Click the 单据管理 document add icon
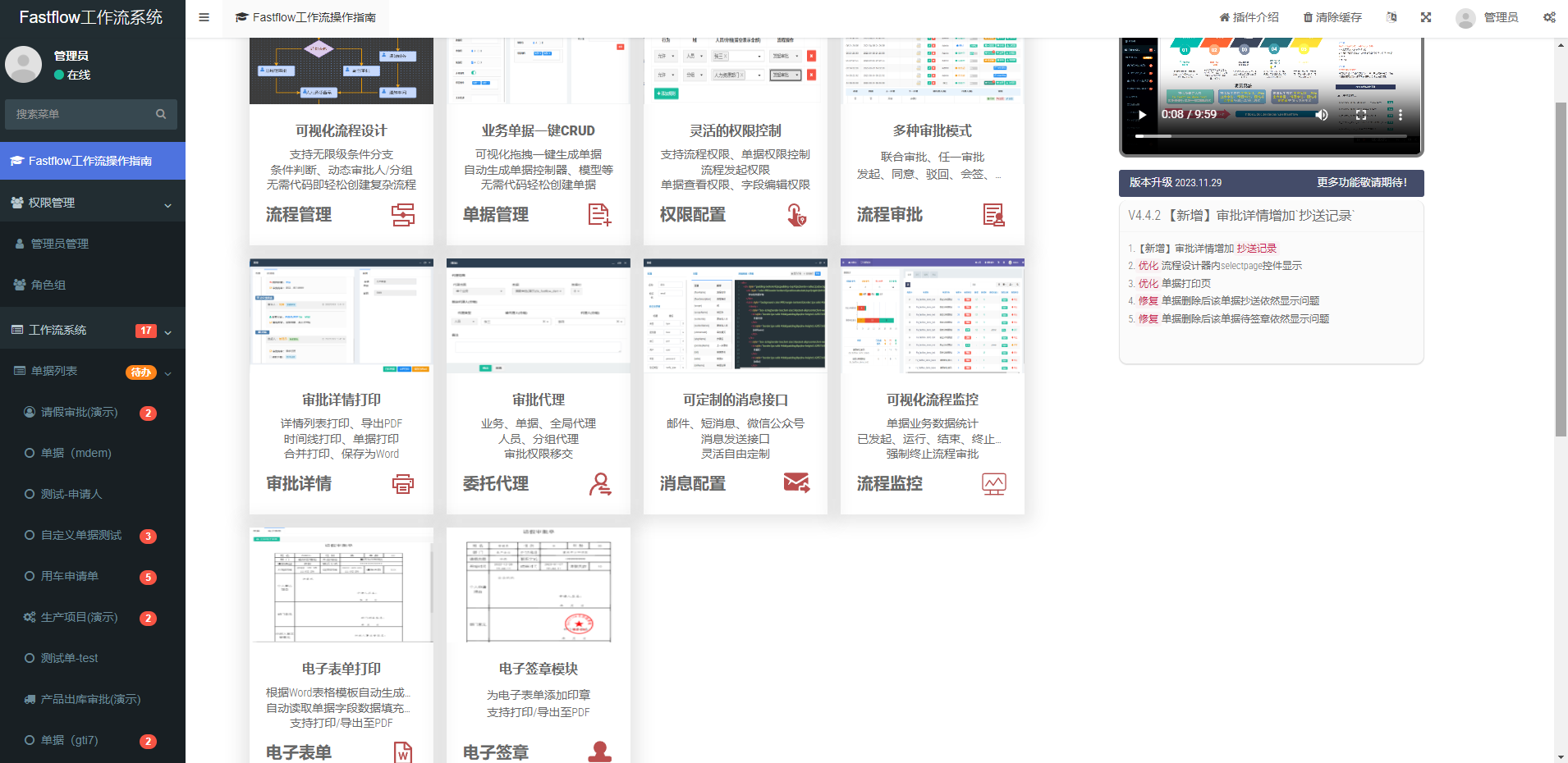Image resolution: width=1568 pixels, height=763 pixels. tap(600, 215)
